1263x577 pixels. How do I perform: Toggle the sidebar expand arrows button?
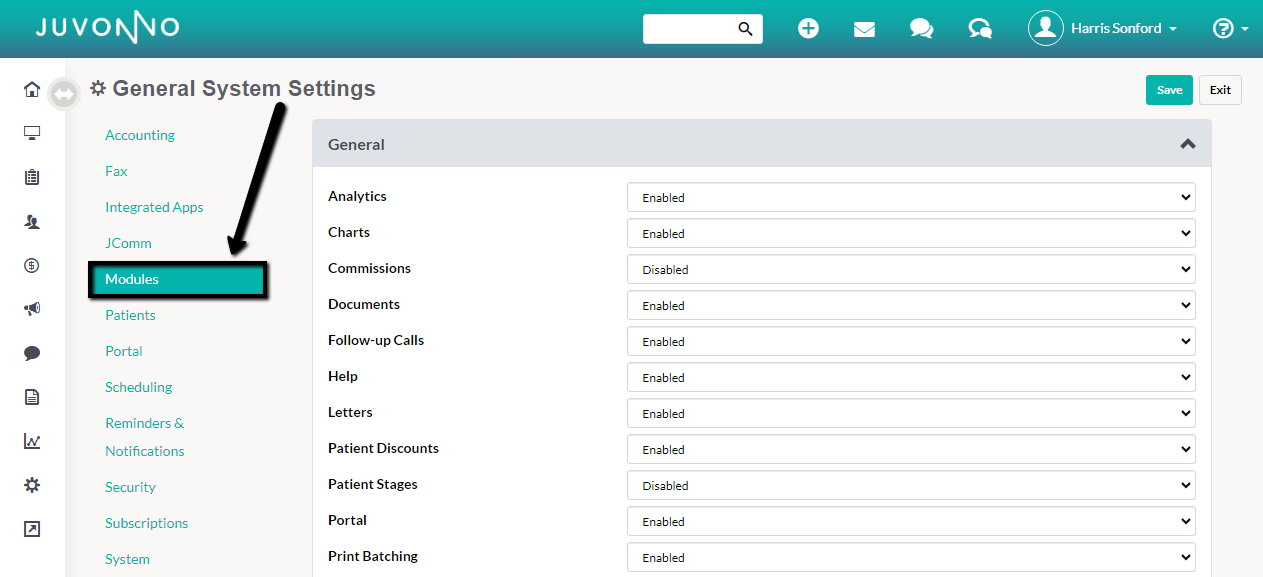pos(64,94)
